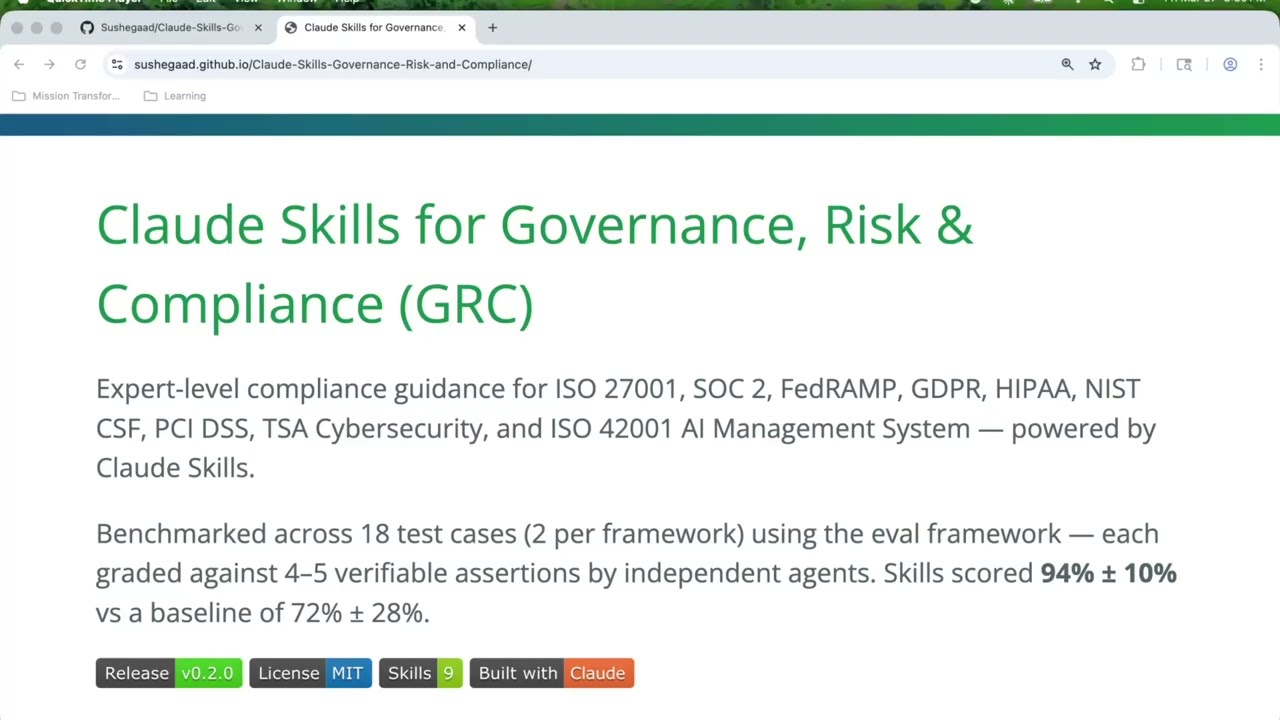Click the globe favicon on the active tab

point(291,27)
